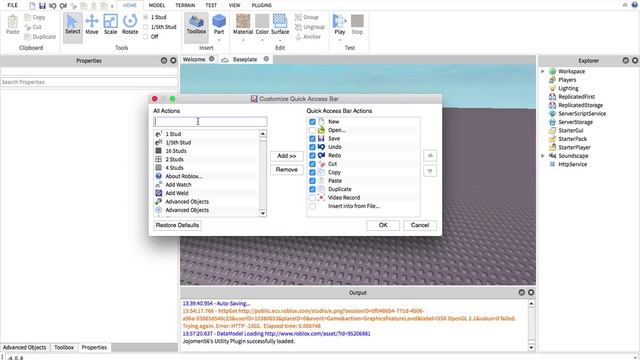Select Lighting in the Explorer

[x=568, y=88]
